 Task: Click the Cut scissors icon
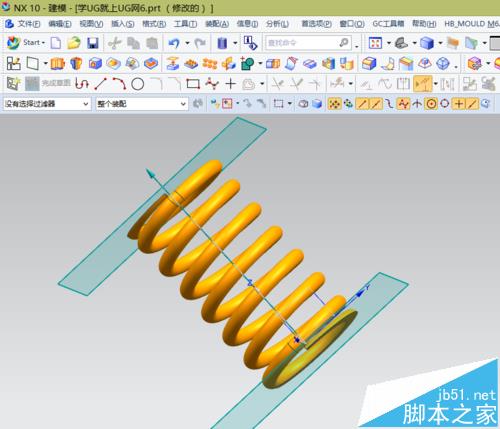point(115,43)
